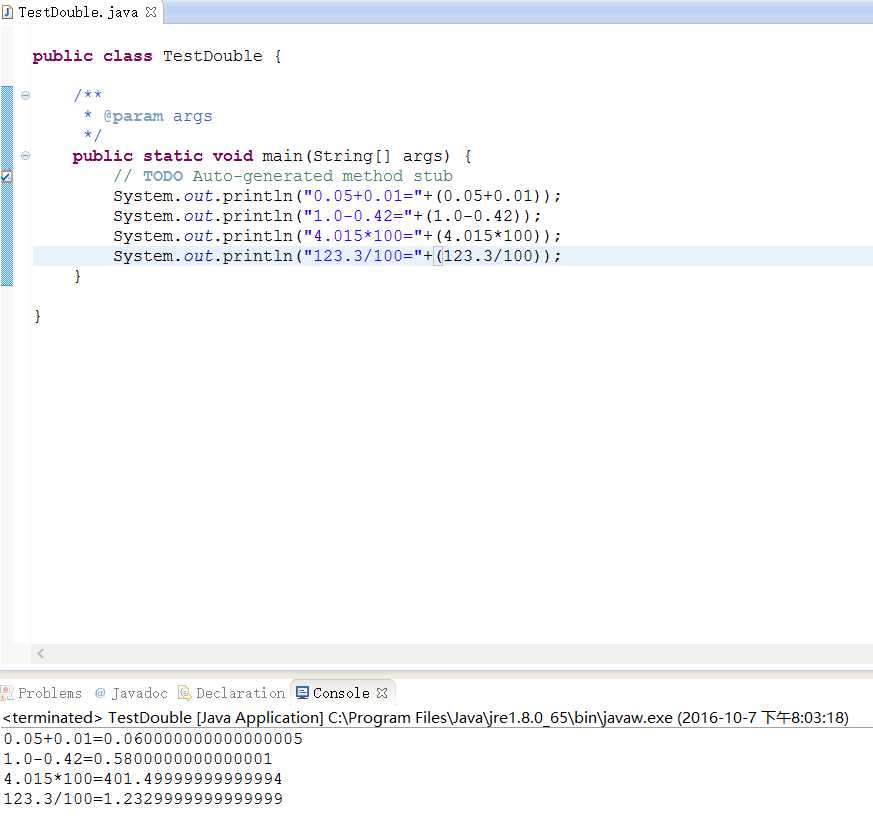Click 'main(String[] args)' method signature
The width and height of the screenshot is (873, 821).
356,156
